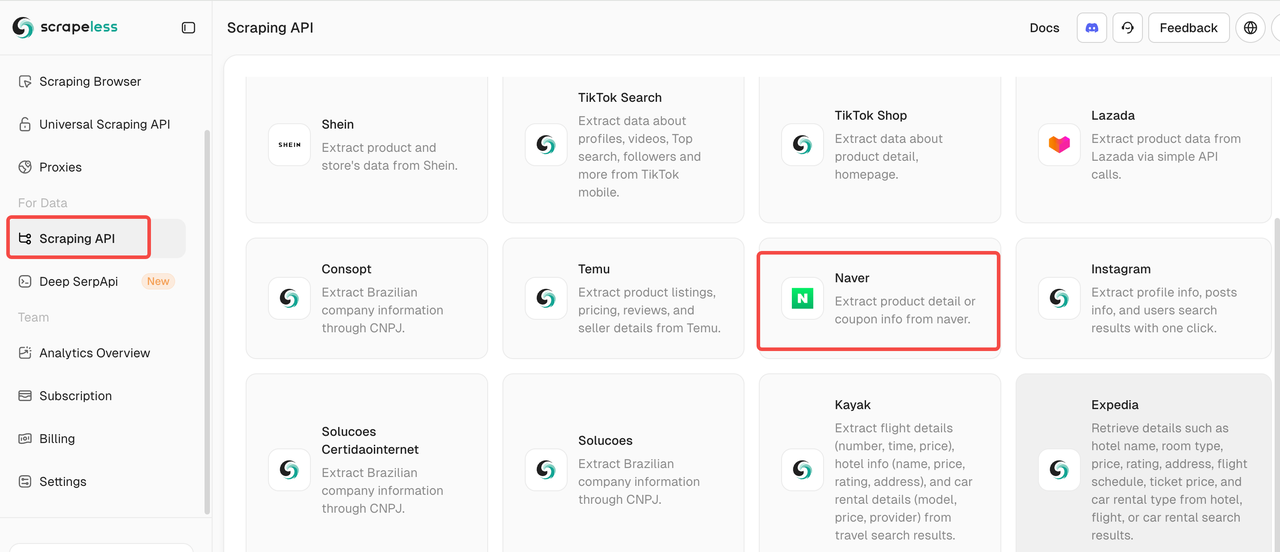The width and height of the screenshot is (1280, 552).
Task: Click the support headset icon
Action: 1127,28
